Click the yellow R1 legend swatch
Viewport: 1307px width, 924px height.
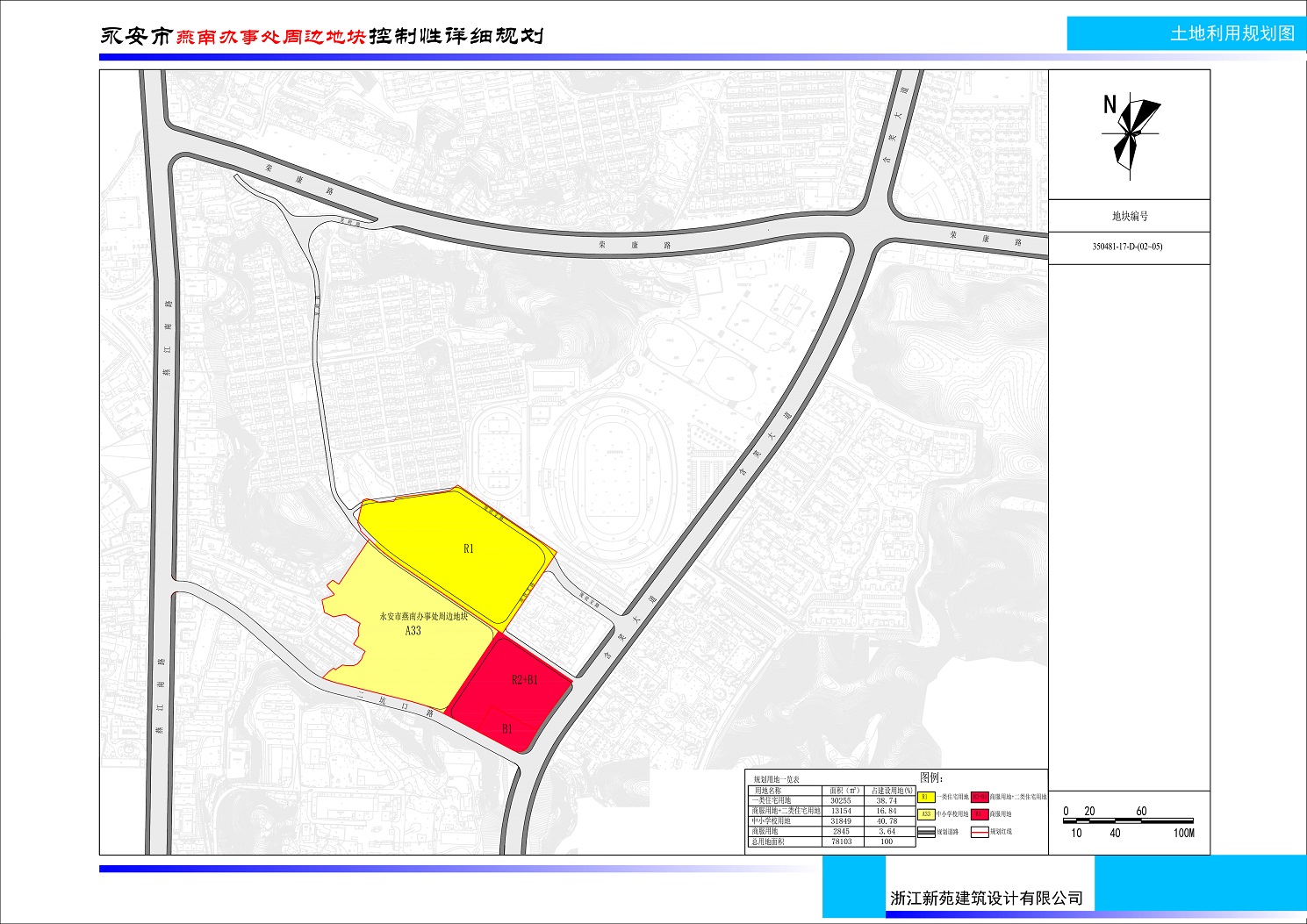tap(926, 797)
